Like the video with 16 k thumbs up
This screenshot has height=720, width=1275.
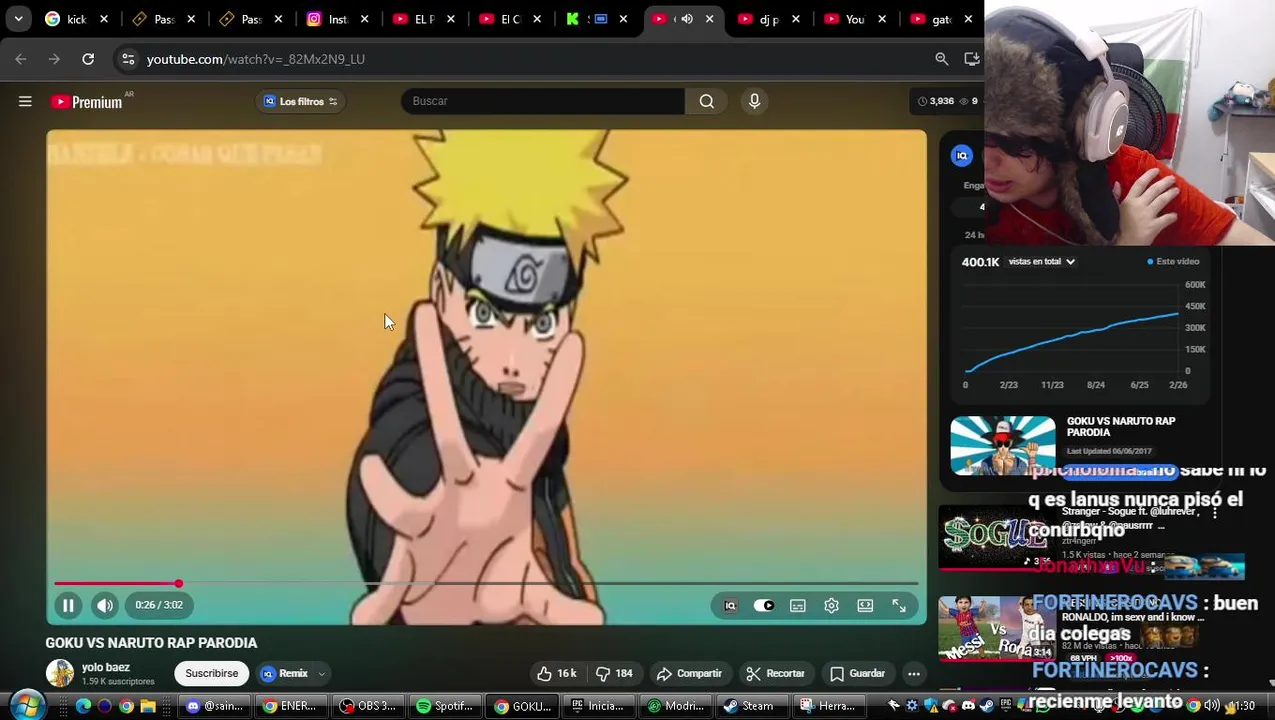[556, 673]
